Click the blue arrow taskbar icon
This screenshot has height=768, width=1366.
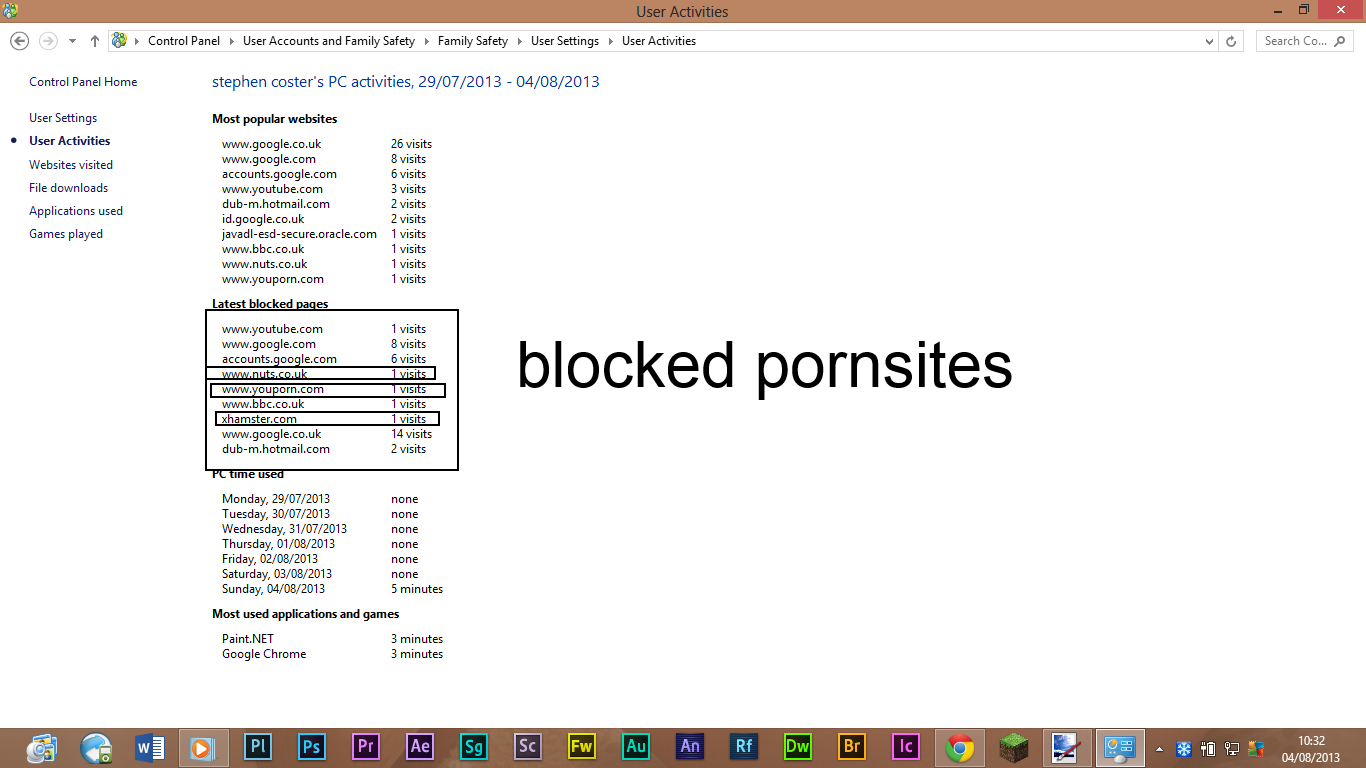(96, 746)
